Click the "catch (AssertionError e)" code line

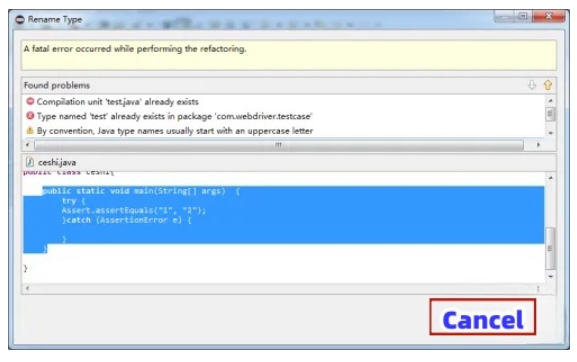point(127,220)
